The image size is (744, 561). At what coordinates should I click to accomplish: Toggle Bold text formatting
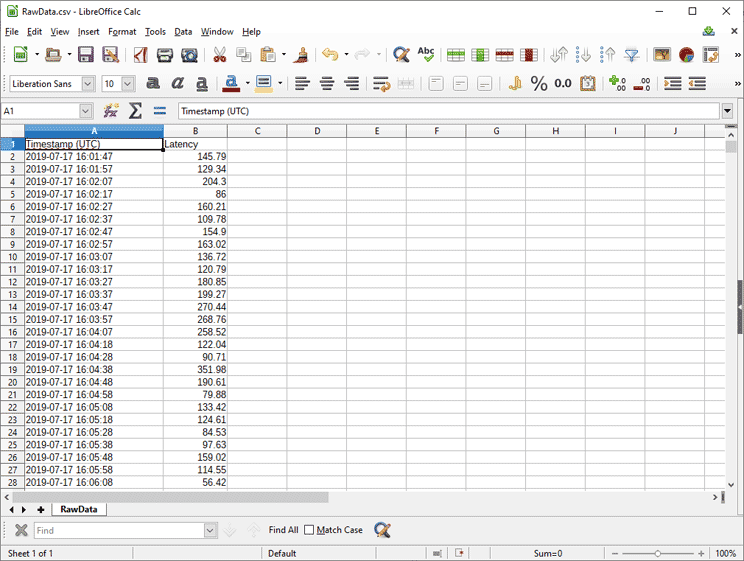click(x=153, y=84)
